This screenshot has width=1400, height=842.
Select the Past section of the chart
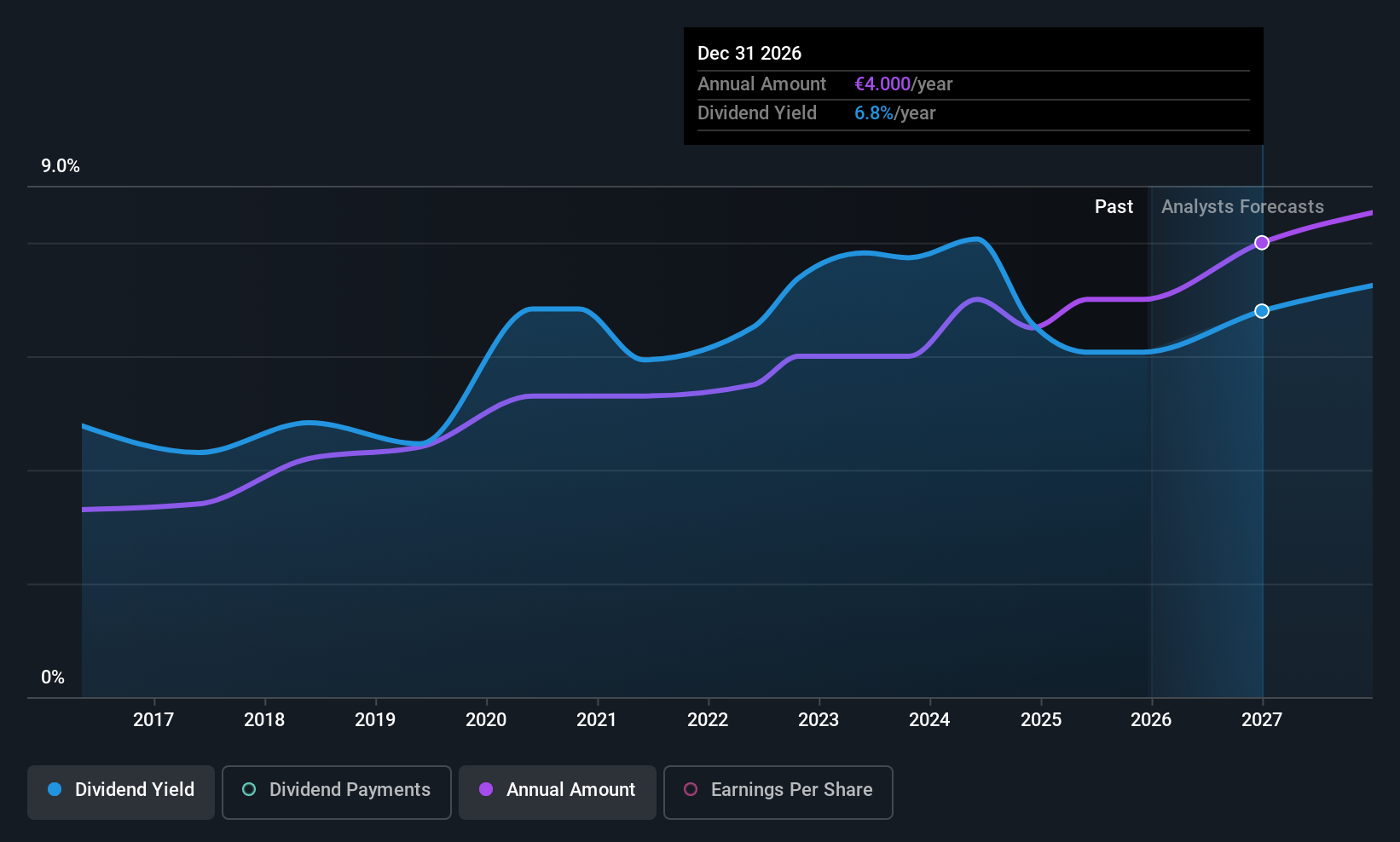pyautogui.click(x=1114, y=206)
